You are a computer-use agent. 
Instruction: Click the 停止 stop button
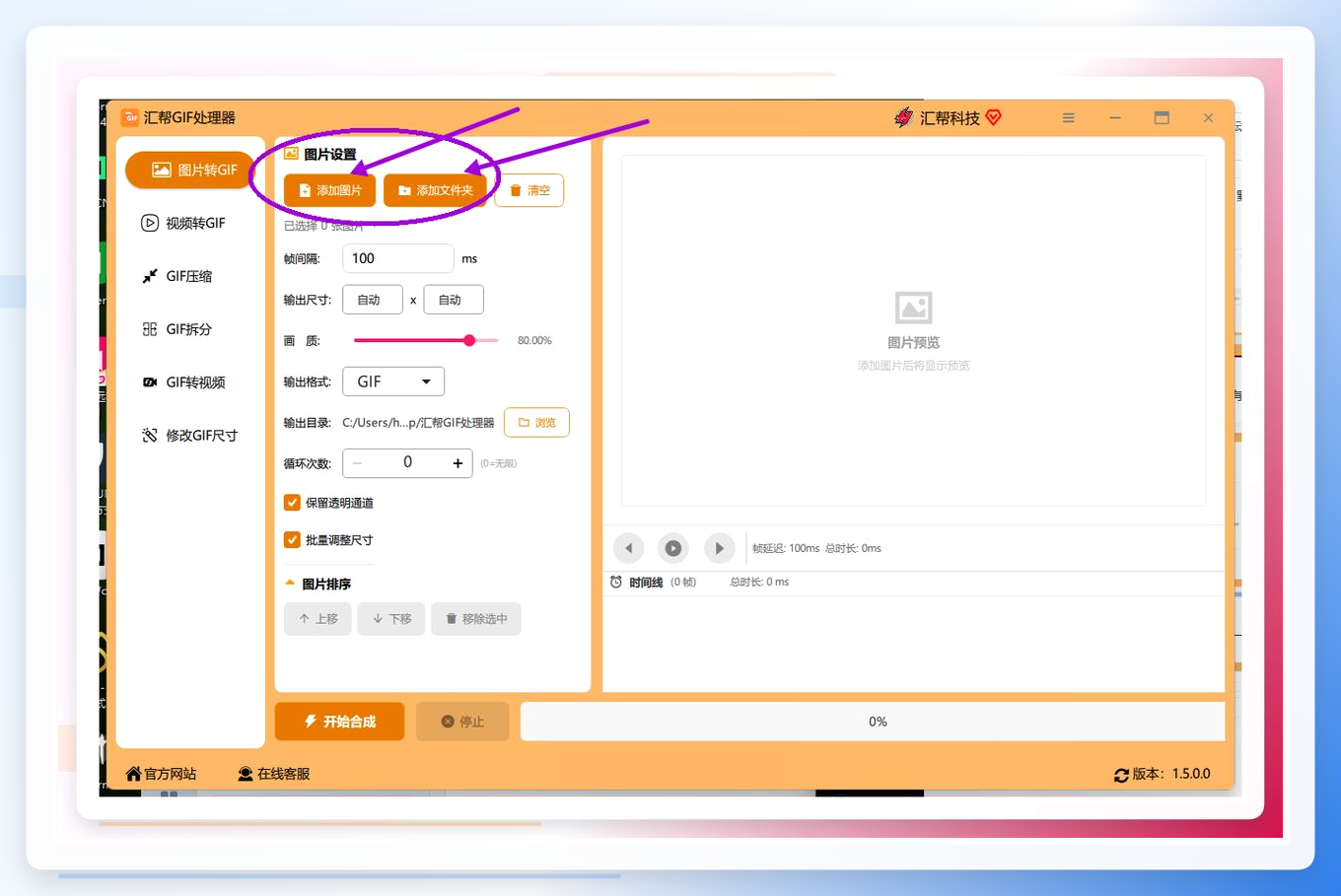pos(462,722)
